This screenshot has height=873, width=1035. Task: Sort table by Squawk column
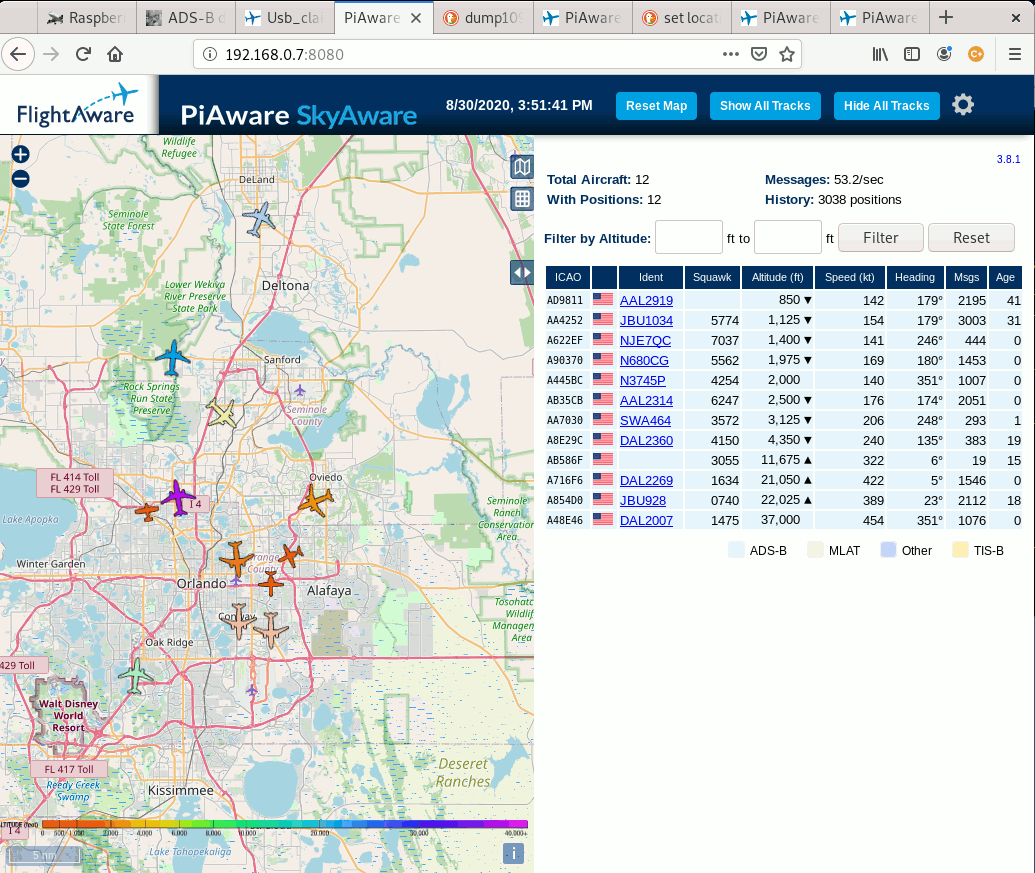pyautogui.click(x=712, y=277)
